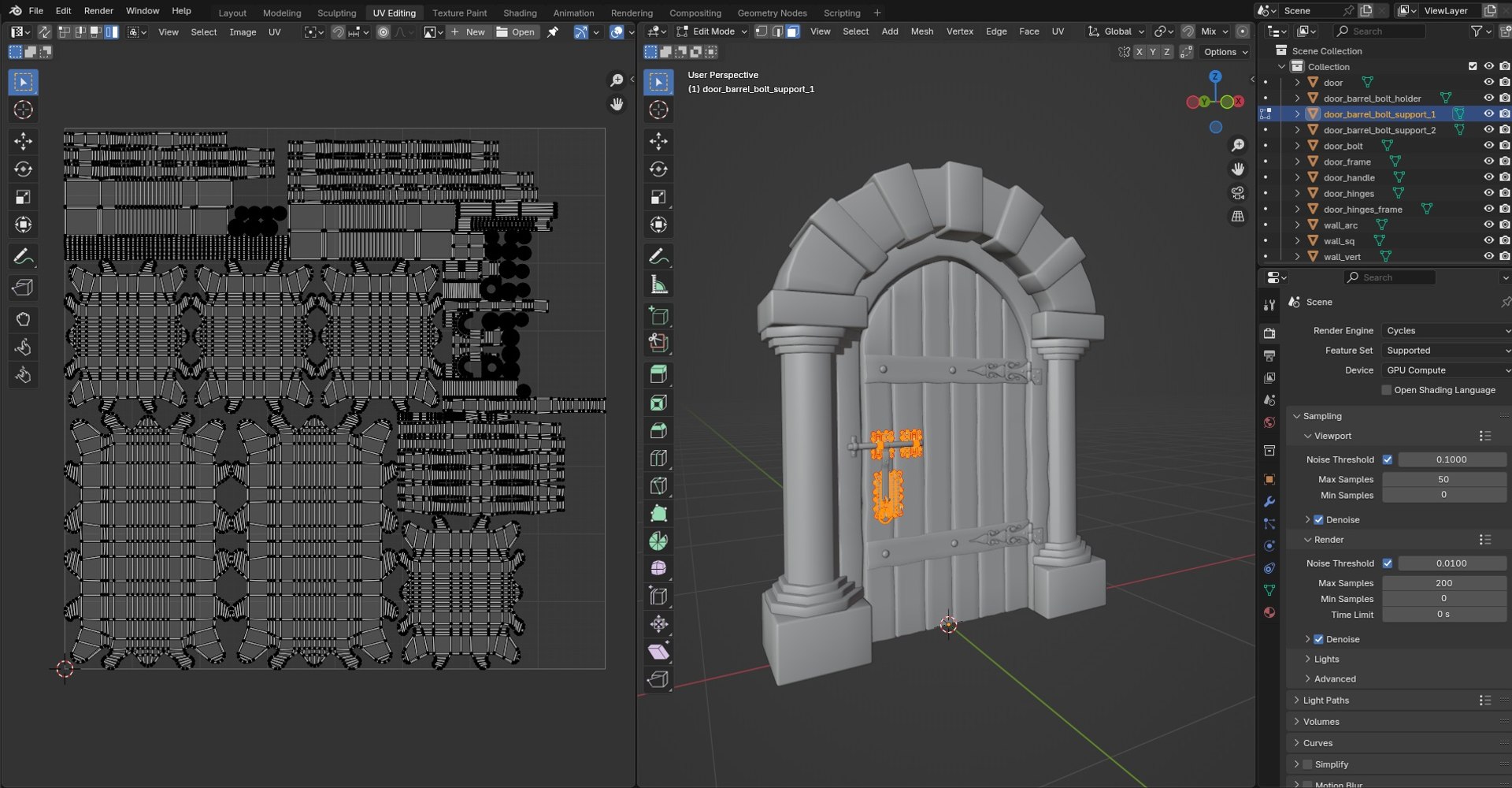The image size is (1512, 788).
Task: Open Edit Mode selector dropdown
Action: click(712, 32)
